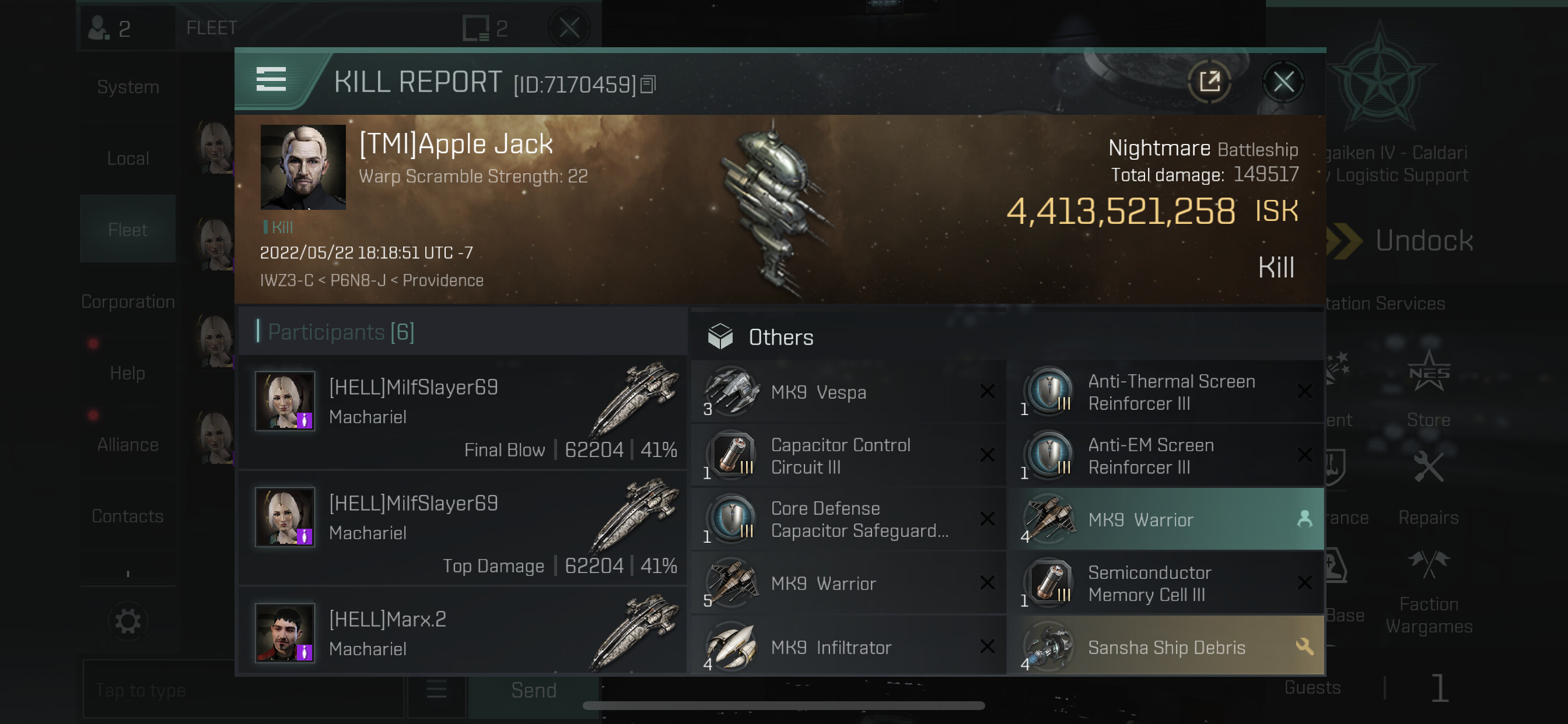Share the kill report externally
The image size is (1568, 724).
tap(1209, 82)
